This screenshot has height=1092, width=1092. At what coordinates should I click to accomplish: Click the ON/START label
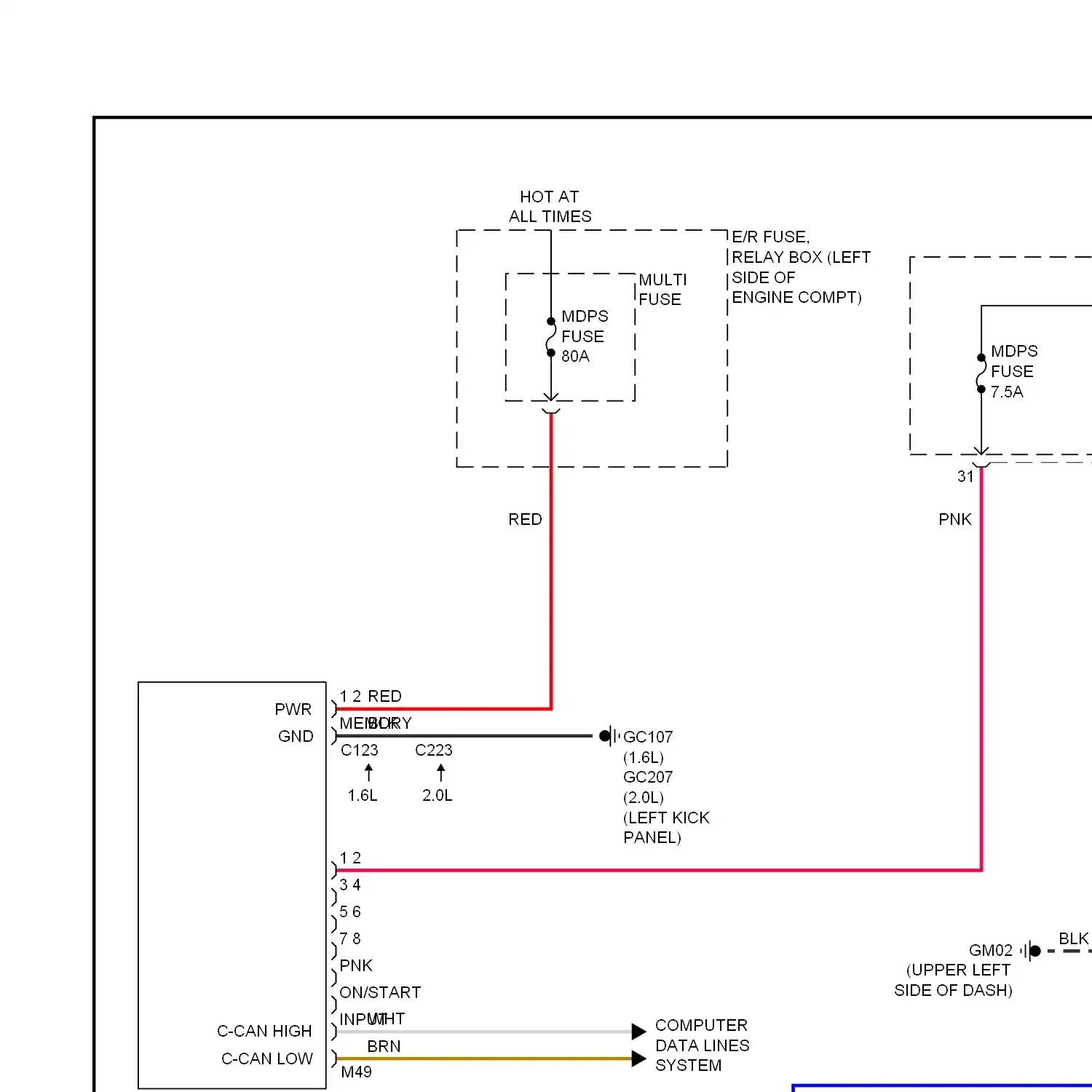pos(380,992)
